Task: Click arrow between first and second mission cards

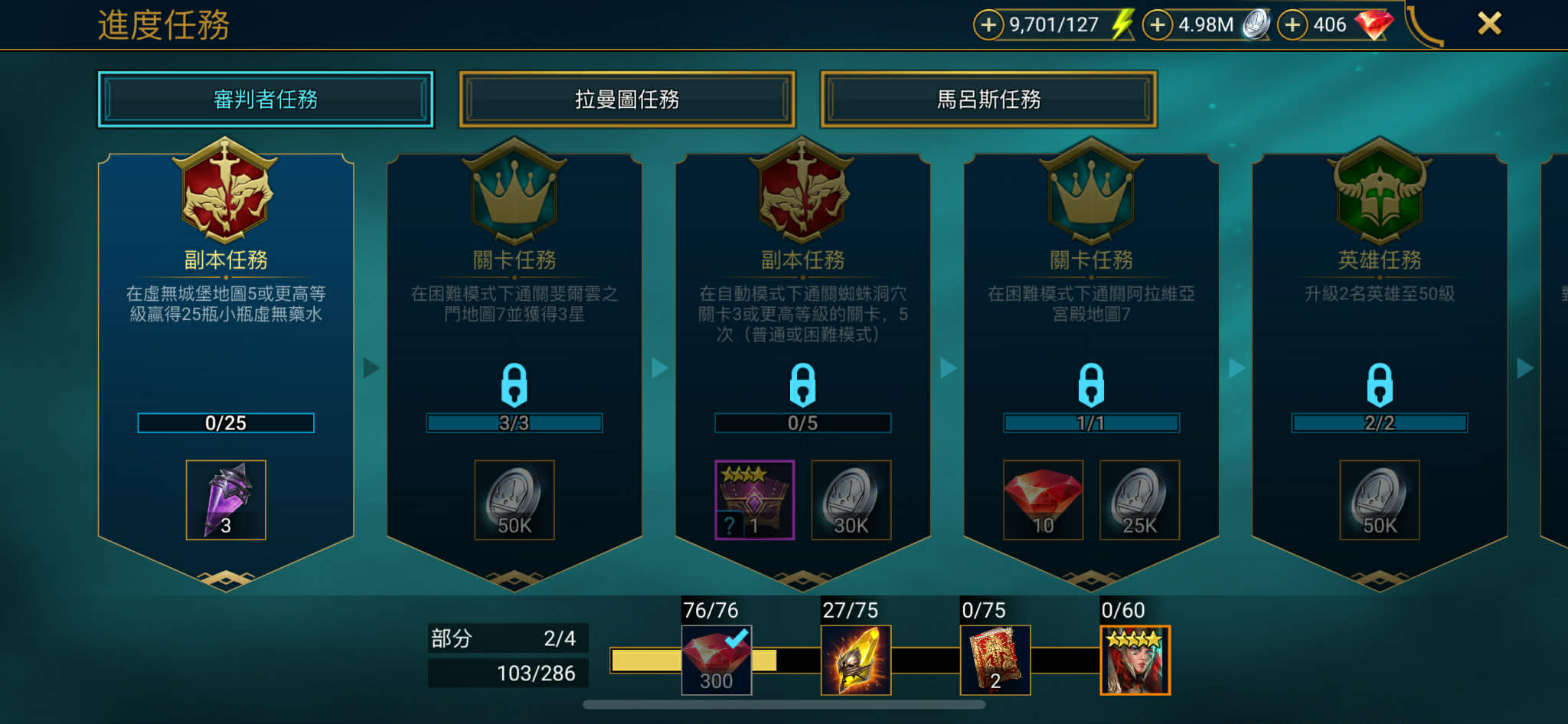Action: coord(371,368)
